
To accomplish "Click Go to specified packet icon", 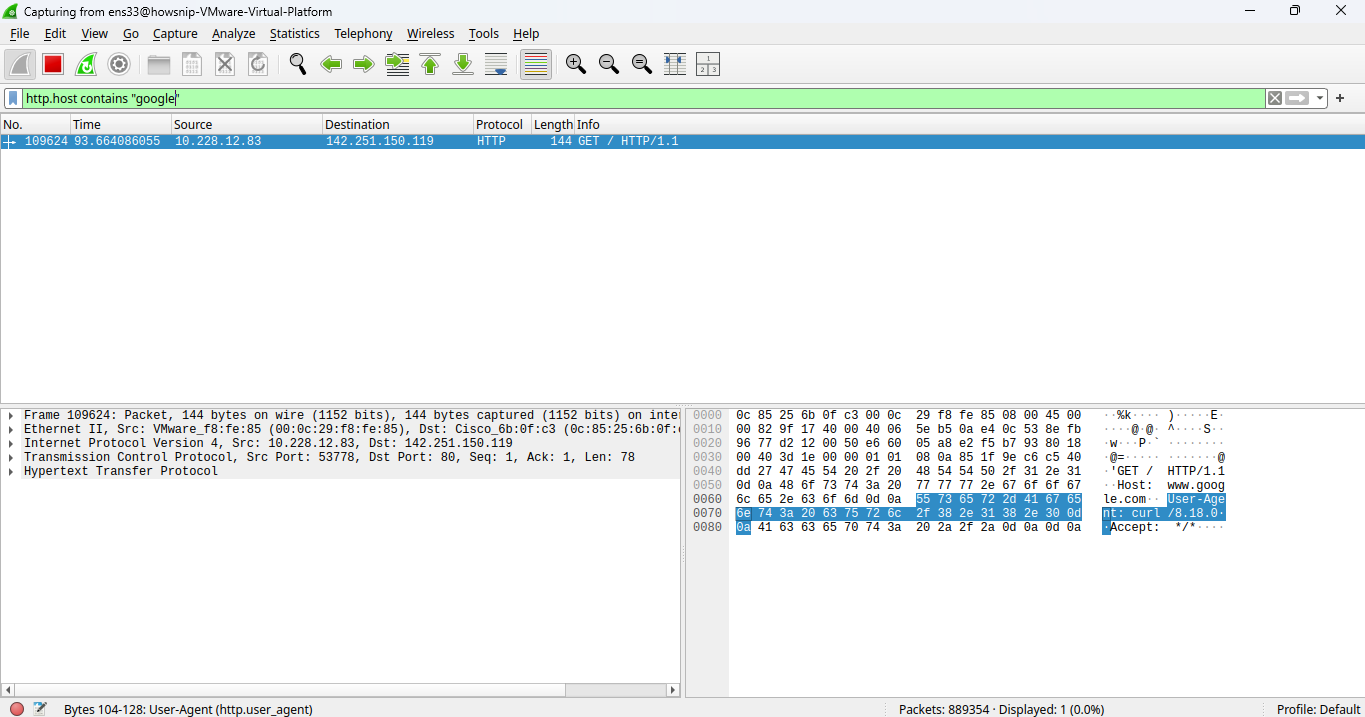I will coord(397,65).
